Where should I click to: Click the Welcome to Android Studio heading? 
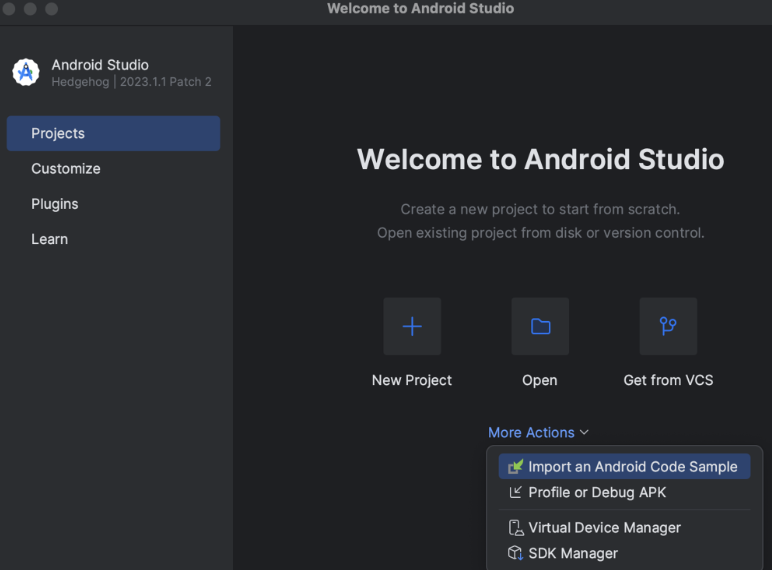(x=541, y=159)
